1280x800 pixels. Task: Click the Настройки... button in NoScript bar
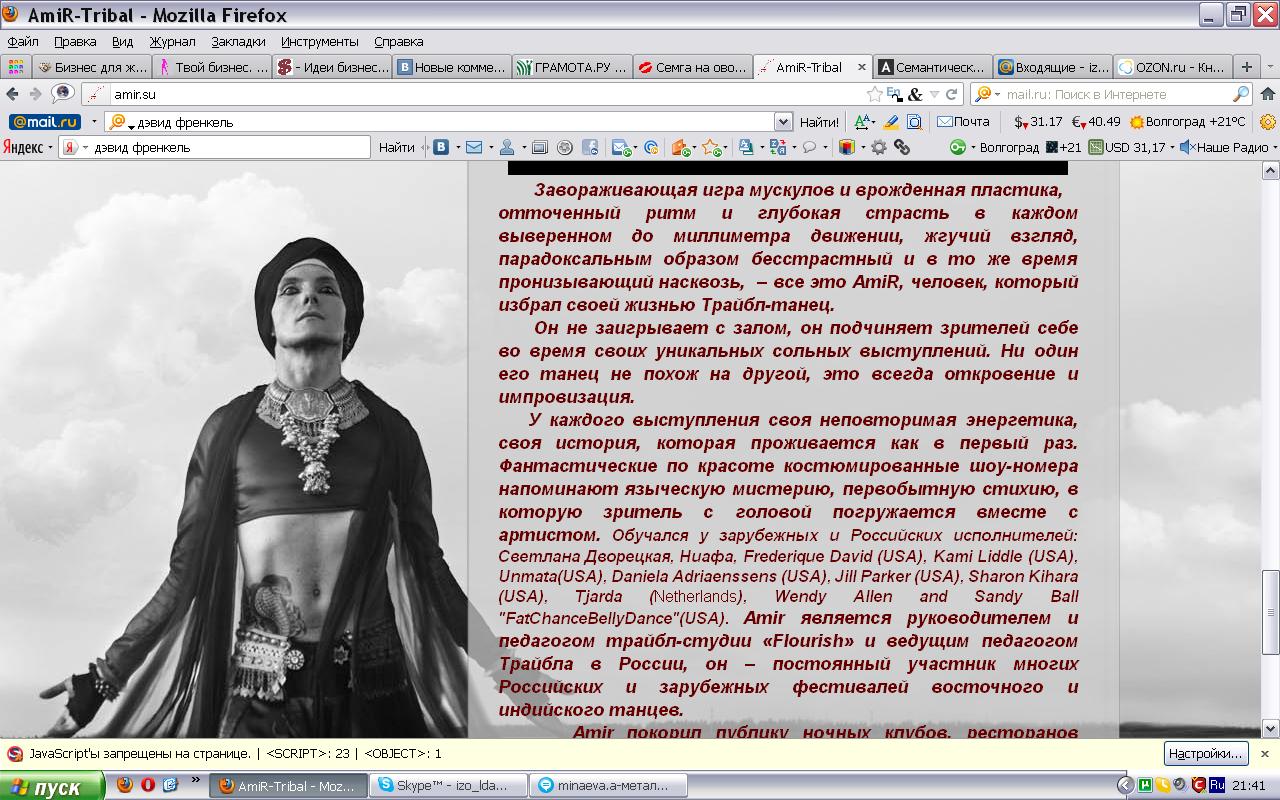pos(1207,753)
